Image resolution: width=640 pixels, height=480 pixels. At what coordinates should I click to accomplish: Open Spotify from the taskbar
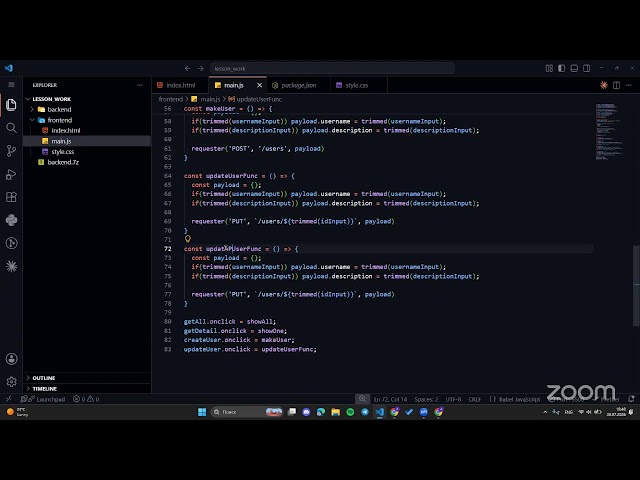[350, 412]
